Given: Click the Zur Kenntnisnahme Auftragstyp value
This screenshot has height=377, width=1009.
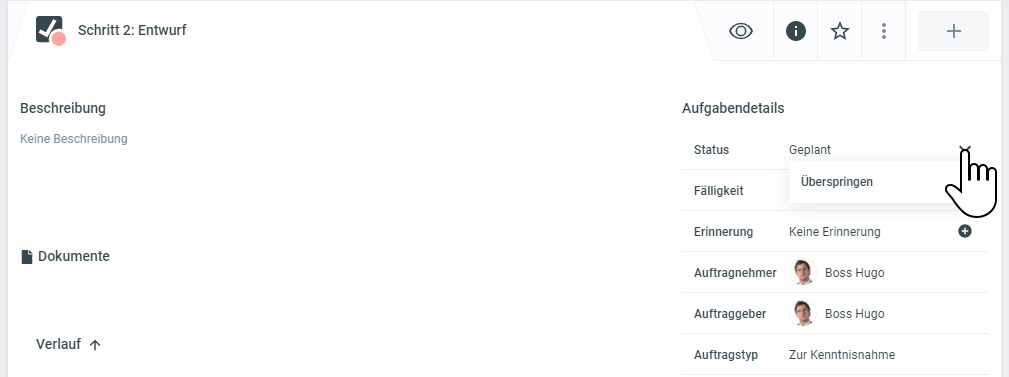Looking at the screenshot, I should tap(842, 355).
